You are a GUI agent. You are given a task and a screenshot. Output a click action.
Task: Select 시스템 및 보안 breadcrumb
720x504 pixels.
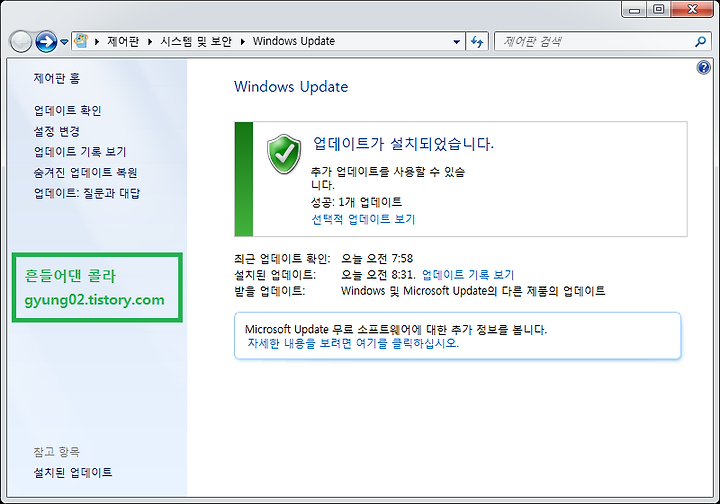(x=196, y=41)
